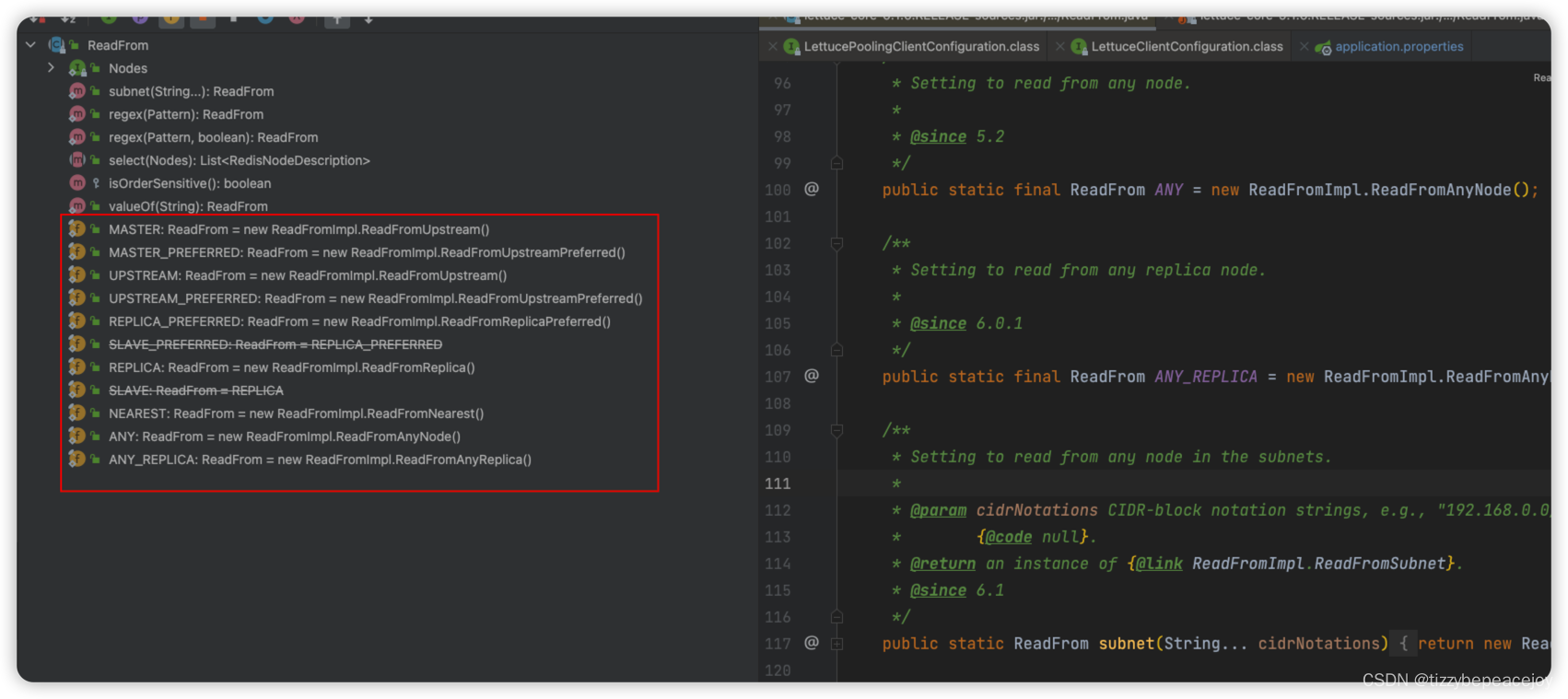Select MASTER_PREFERRED field entry
Screen dimensions: 1568x699
coord(367,252)
